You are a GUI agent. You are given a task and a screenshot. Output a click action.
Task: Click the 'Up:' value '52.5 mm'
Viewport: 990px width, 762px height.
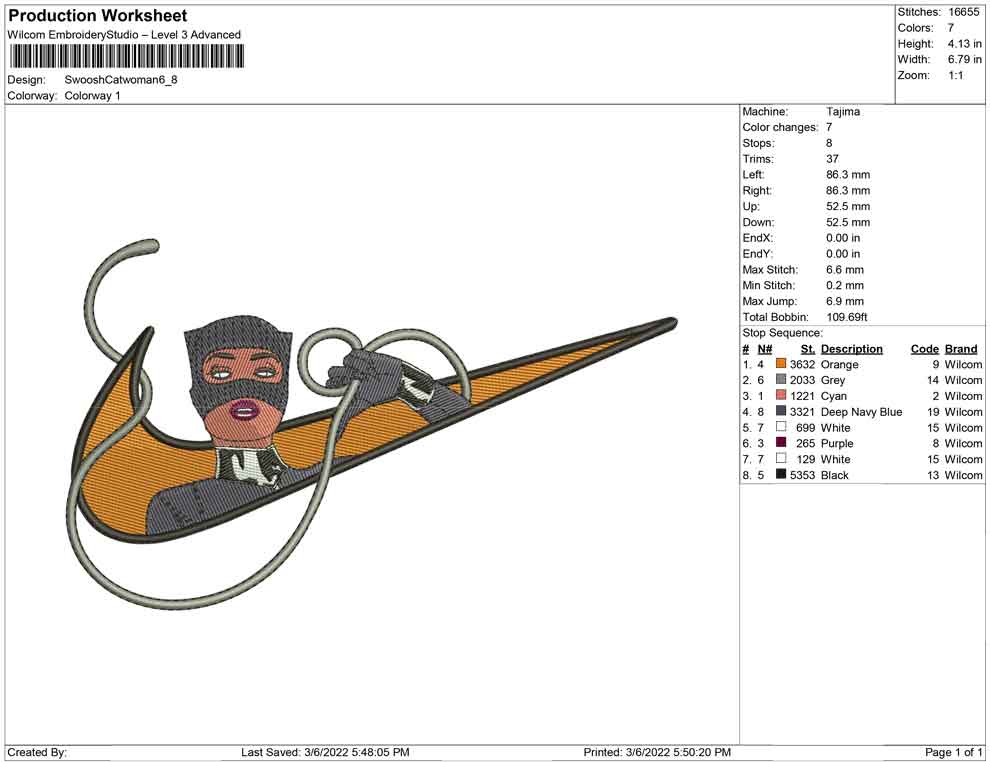click(x=848, y=206)
